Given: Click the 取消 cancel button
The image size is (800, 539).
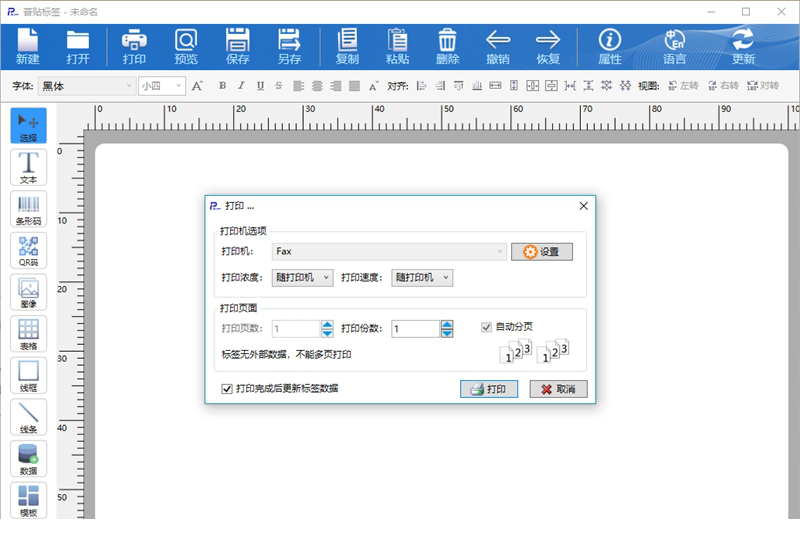Looking at the screenshot, I should 558,389.
